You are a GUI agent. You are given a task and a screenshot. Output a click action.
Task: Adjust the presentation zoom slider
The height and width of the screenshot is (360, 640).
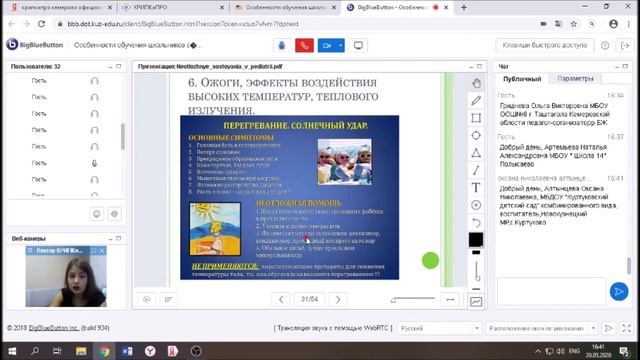tap(413, 300)
